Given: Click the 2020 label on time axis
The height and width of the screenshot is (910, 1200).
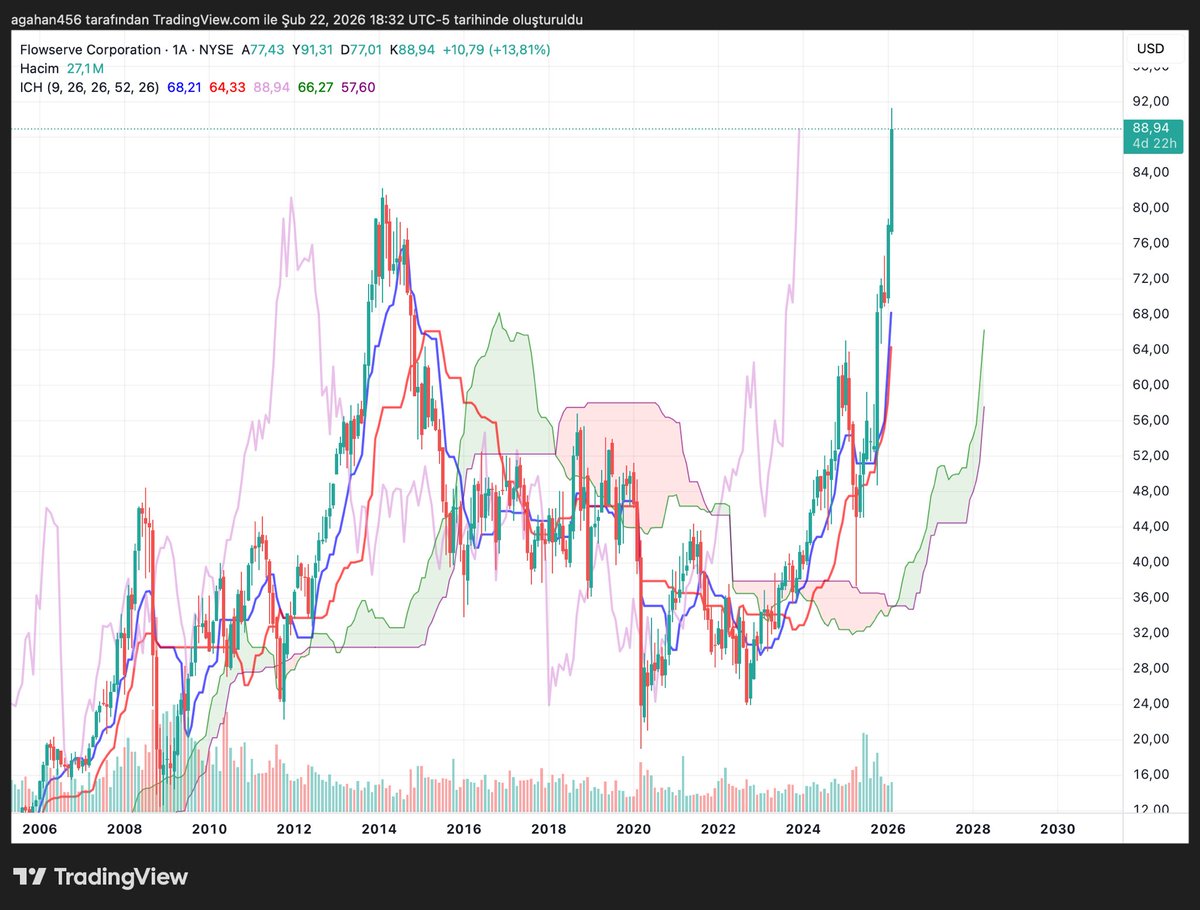Looking at the screenshot, I should click(633, 829).
